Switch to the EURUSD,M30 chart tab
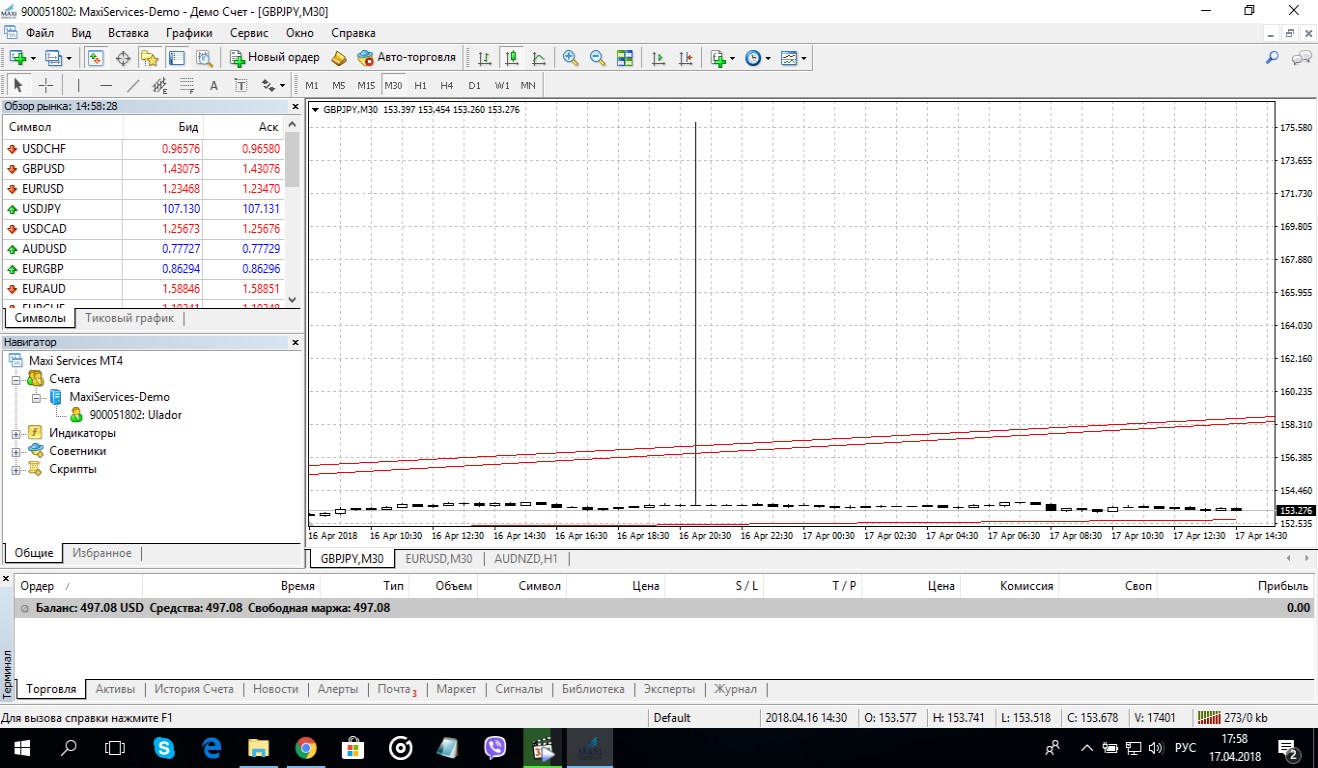This screenshot has height=768, width=1318. pyautogui.click(x=439, y=559)
